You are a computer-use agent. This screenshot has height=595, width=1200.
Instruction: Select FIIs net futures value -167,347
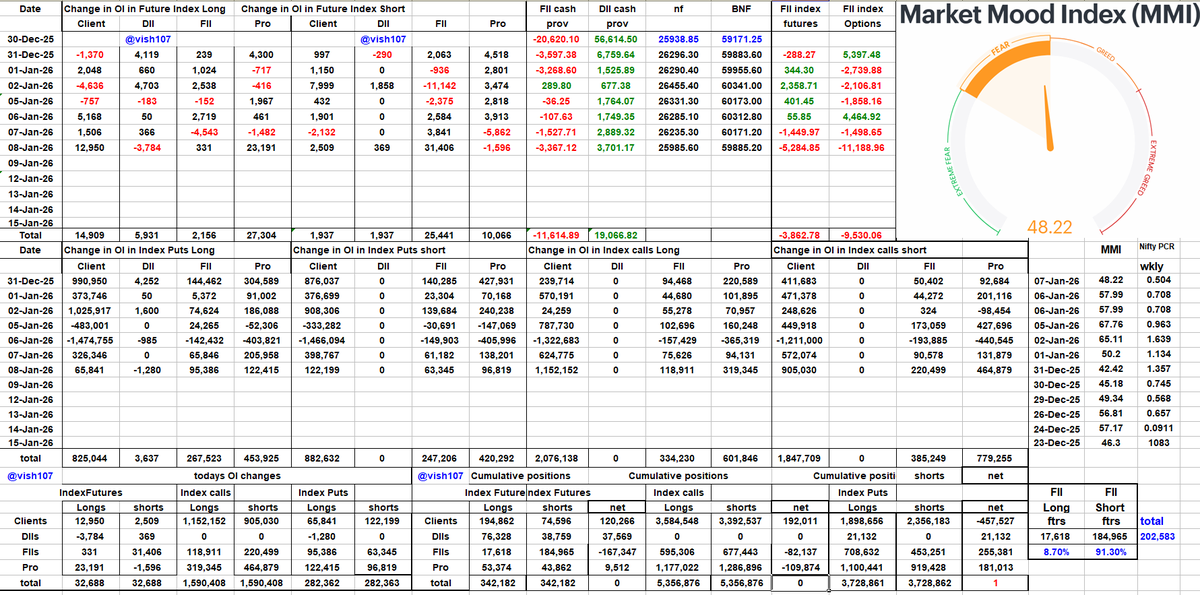[x=618, y=550]
